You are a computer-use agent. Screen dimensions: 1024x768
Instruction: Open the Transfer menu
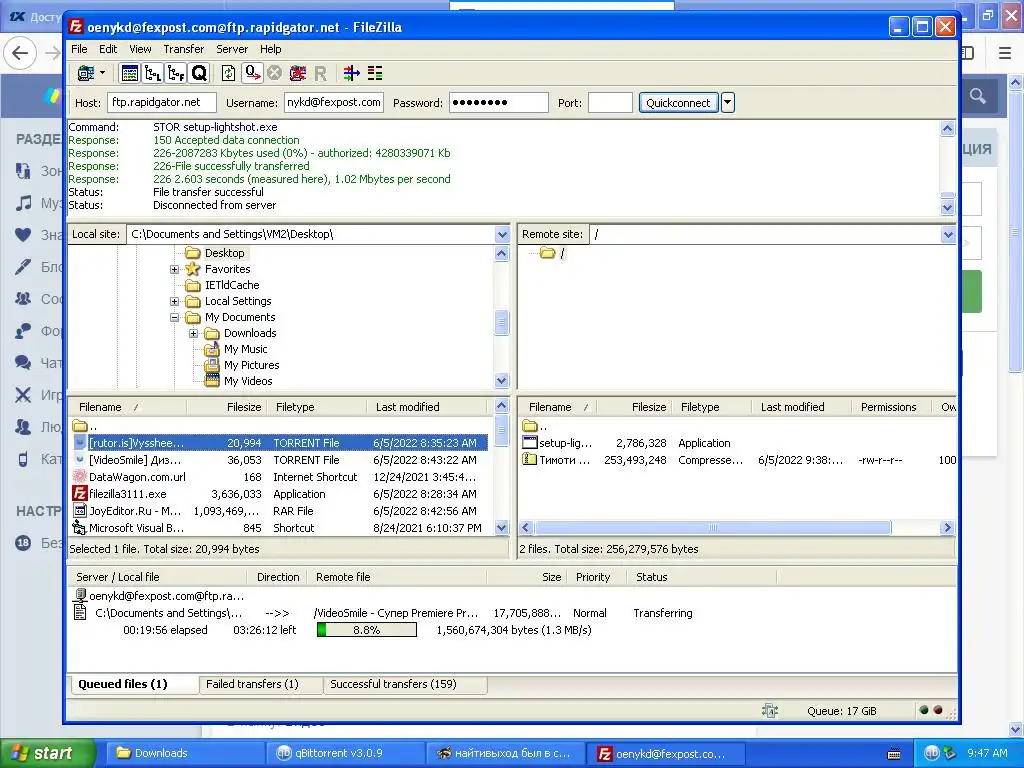184,49
